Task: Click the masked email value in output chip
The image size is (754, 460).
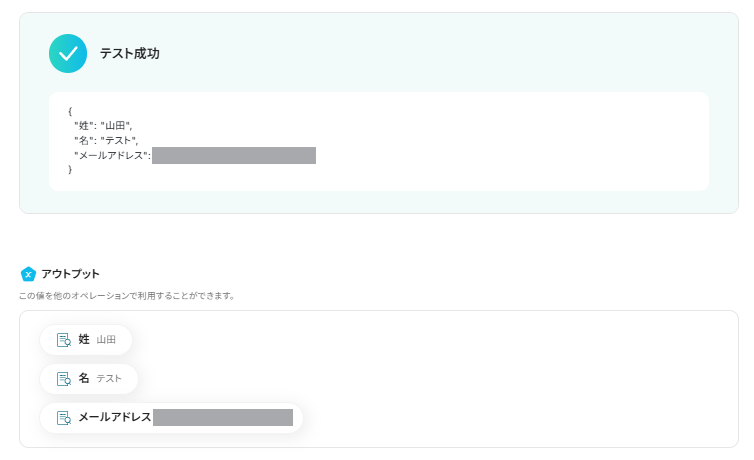Action: tap(222, 418)
